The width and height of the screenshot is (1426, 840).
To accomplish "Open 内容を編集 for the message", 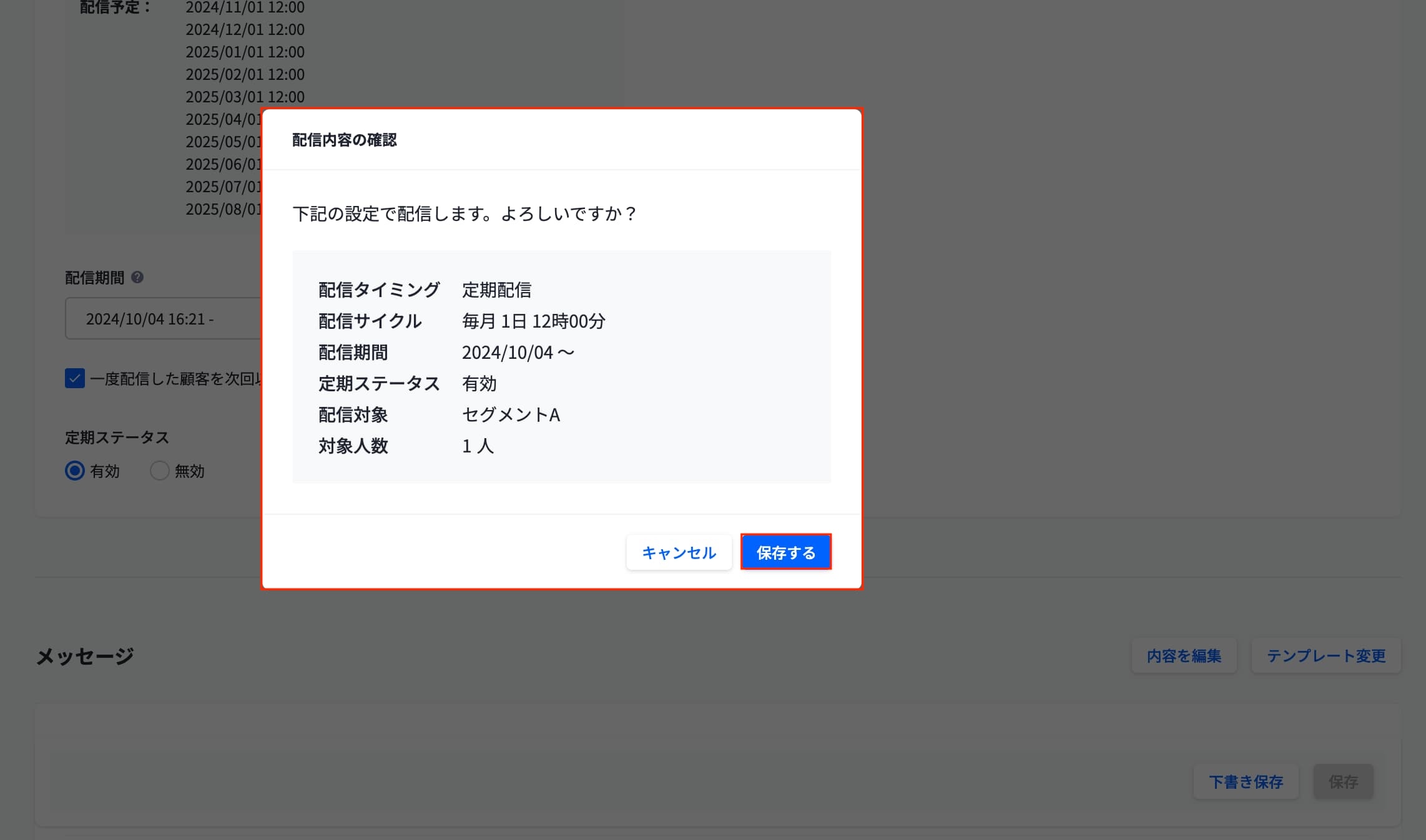I will click(1184, 656).
